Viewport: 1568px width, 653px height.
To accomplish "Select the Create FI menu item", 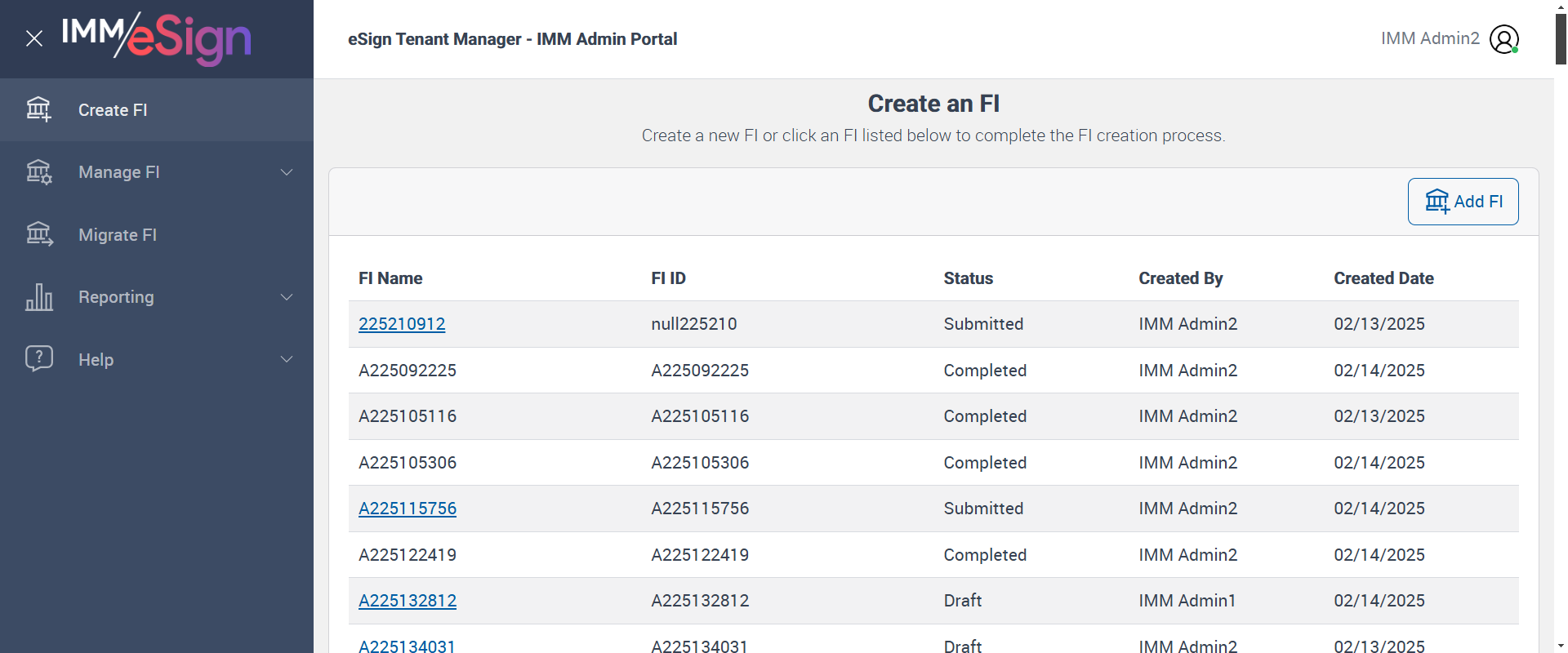I will point(113,110).
